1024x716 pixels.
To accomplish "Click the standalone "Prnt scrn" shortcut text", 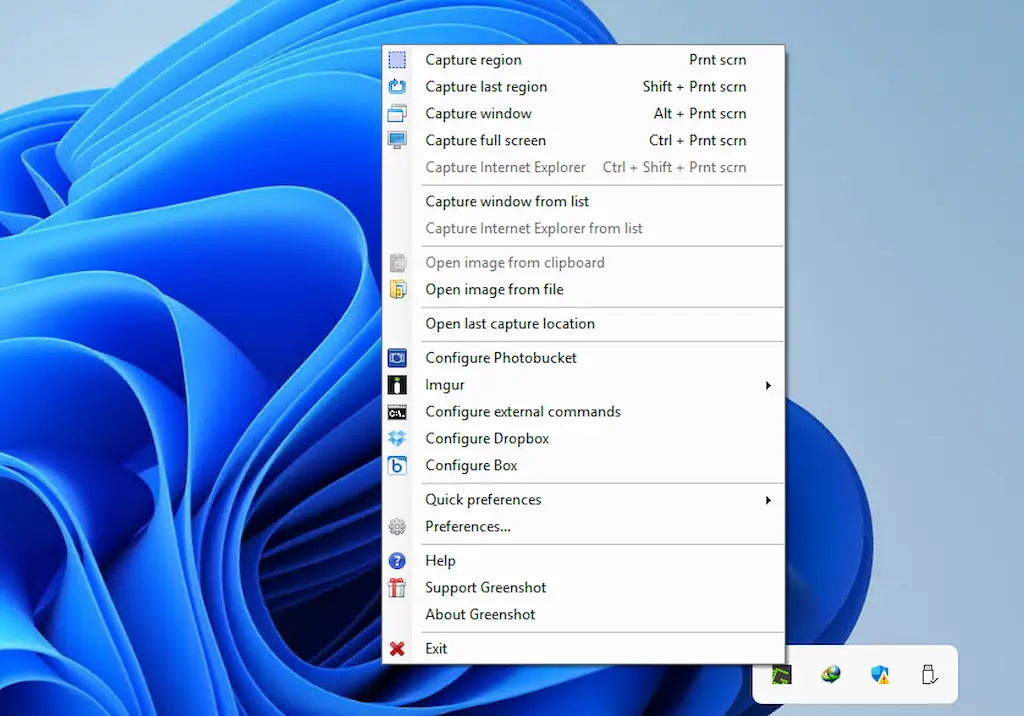I will coord(717,59).
